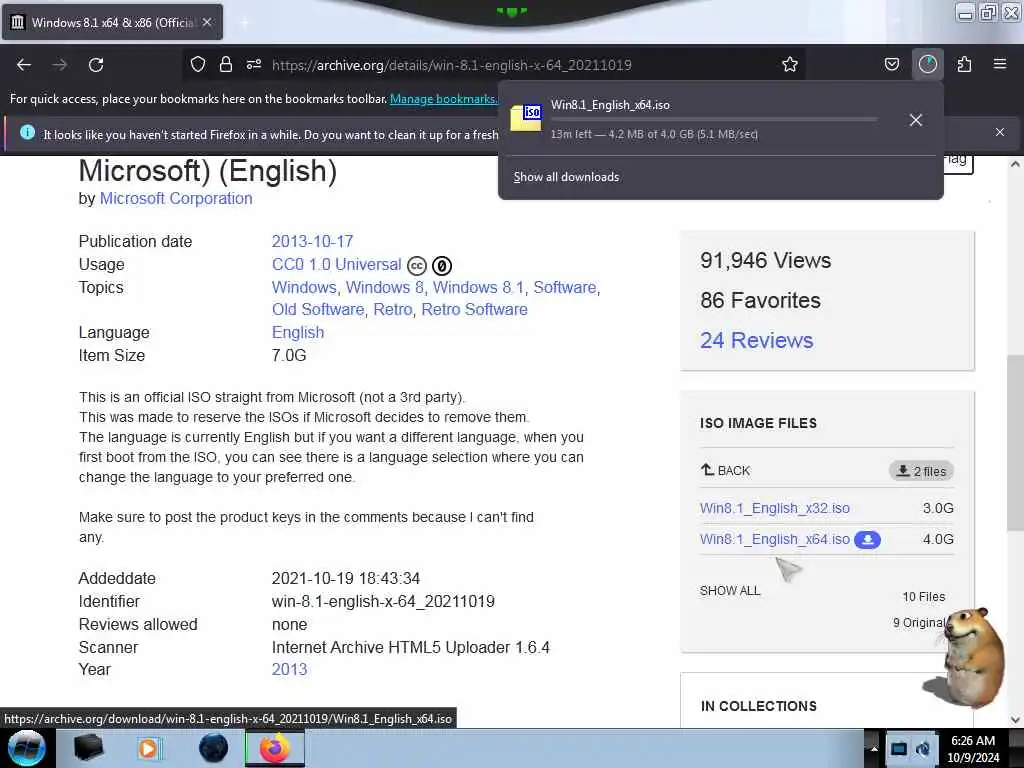This screenshot has width=1024, height=768.
Task: Go BACK in ISO image files list
Action: tap(726, 470)
